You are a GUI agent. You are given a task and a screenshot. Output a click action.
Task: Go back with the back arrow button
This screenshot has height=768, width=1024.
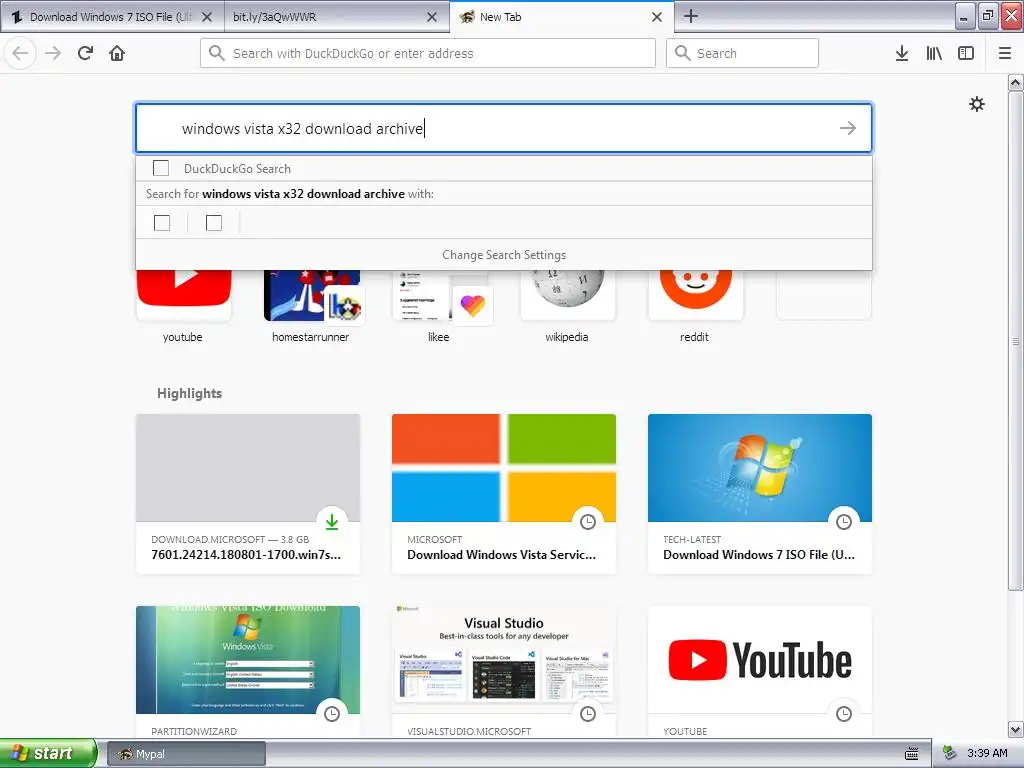(x=20, y=53)
